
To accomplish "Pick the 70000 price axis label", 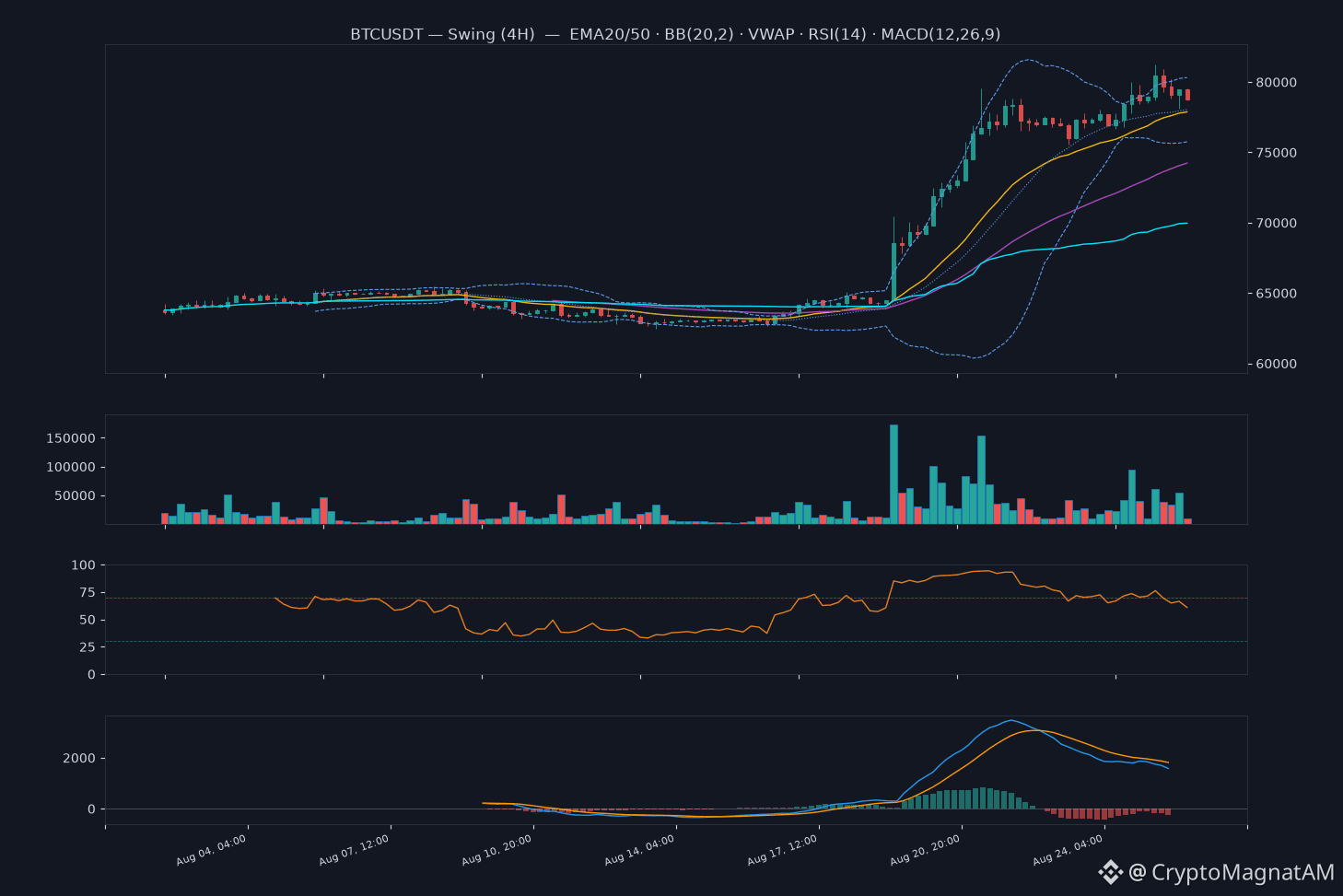I will coord(1277,224).
